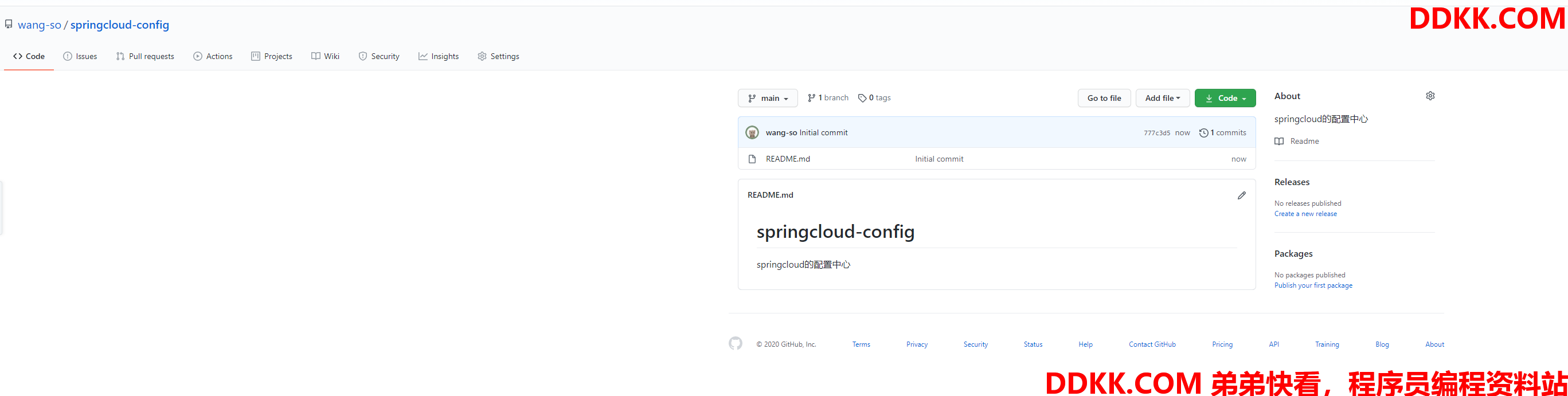Click the Actions play icon in nav

(198, 56)
